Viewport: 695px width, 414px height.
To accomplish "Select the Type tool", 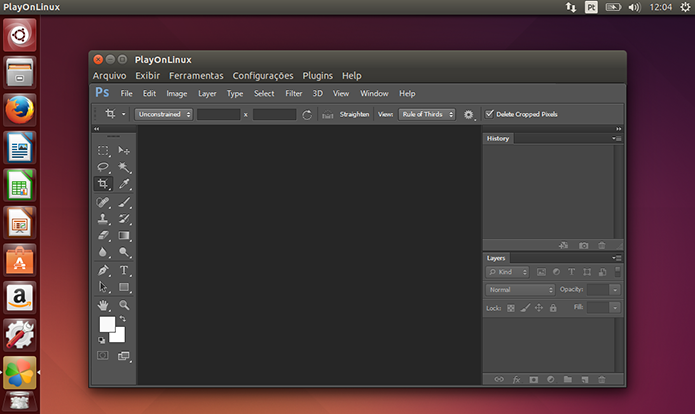I will tap(124, 270).
